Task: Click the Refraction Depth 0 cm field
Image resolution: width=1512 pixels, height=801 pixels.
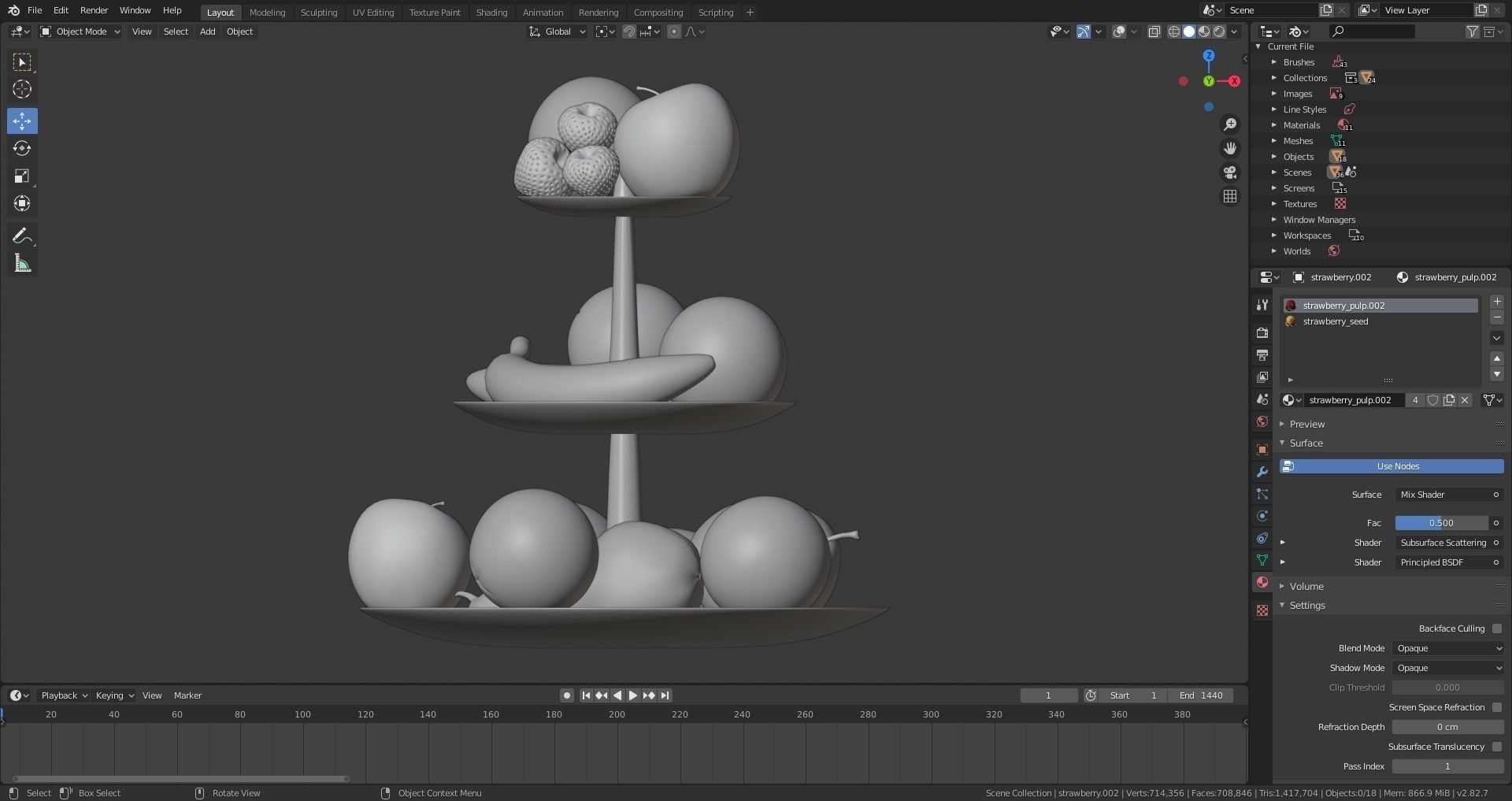Action: click(1447, 727)
